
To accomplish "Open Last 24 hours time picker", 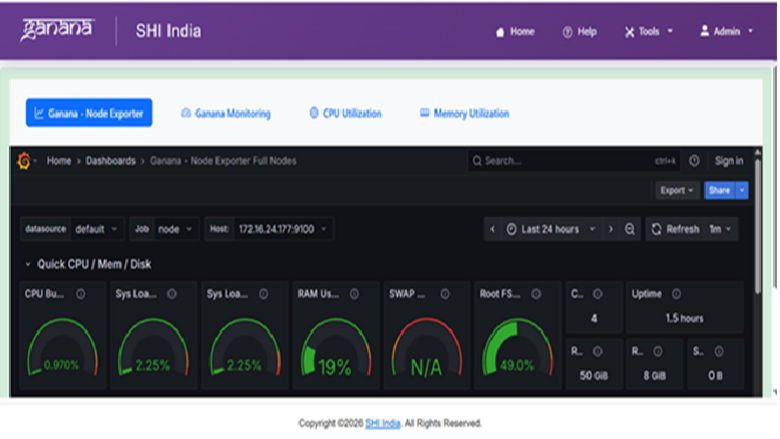I will (x=551, y=229).
